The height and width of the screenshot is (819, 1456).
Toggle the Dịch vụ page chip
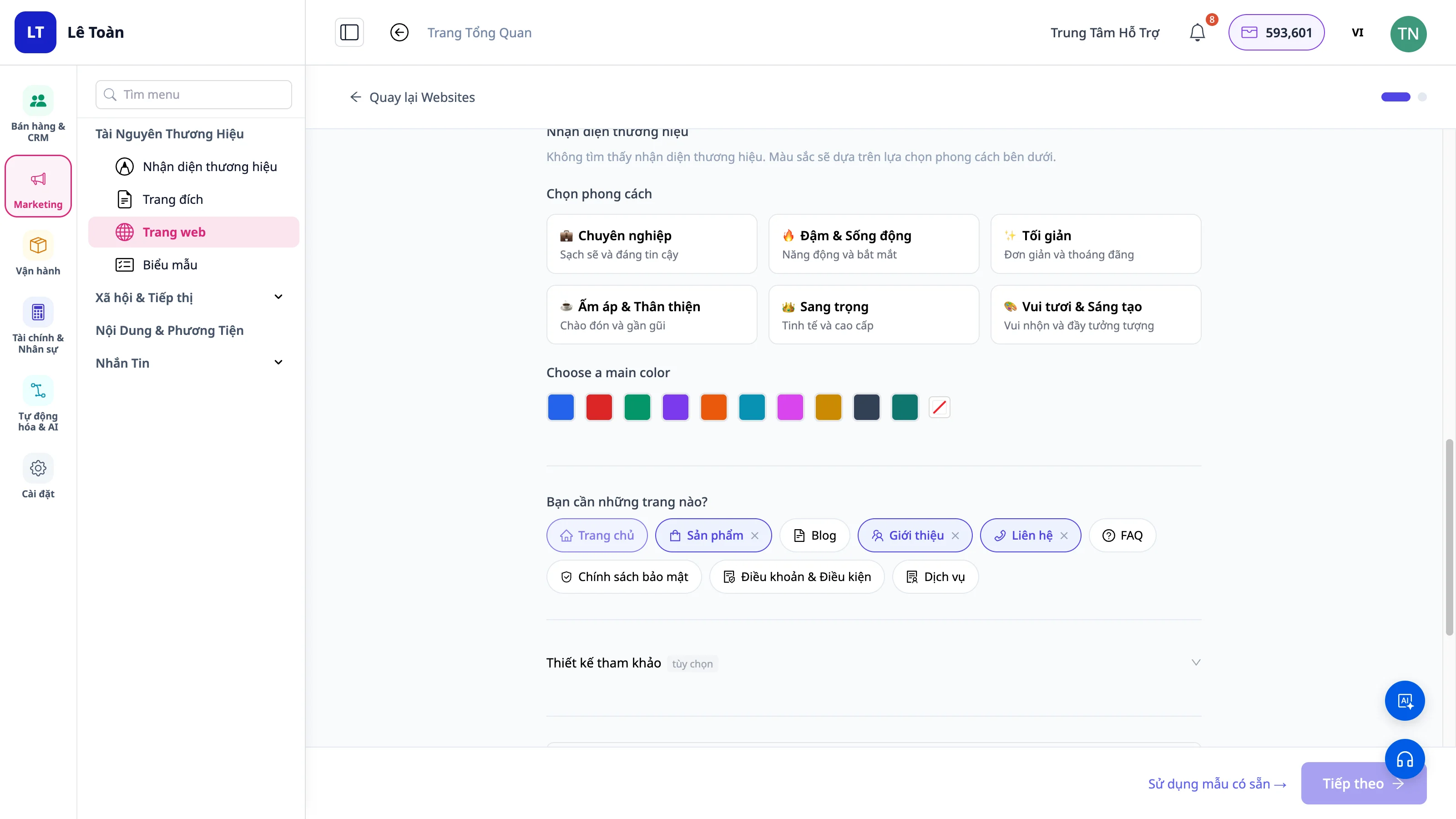(935, 576)
